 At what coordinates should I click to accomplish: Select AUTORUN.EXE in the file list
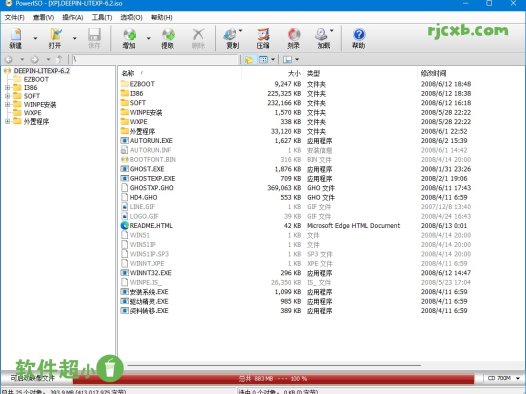pos(151,140)
